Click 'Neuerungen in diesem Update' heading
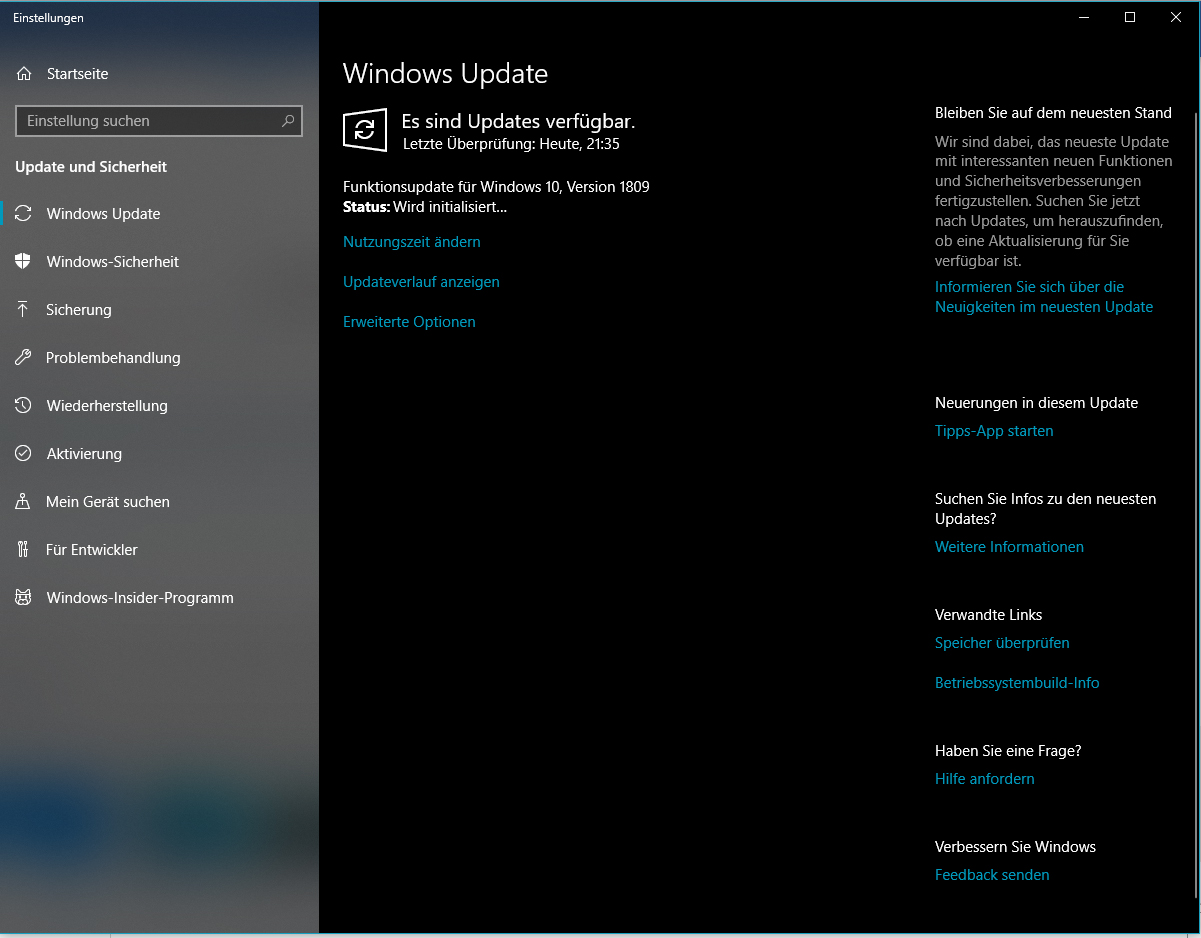Viewport: 1201px width, 938px height. (1036, 403)
